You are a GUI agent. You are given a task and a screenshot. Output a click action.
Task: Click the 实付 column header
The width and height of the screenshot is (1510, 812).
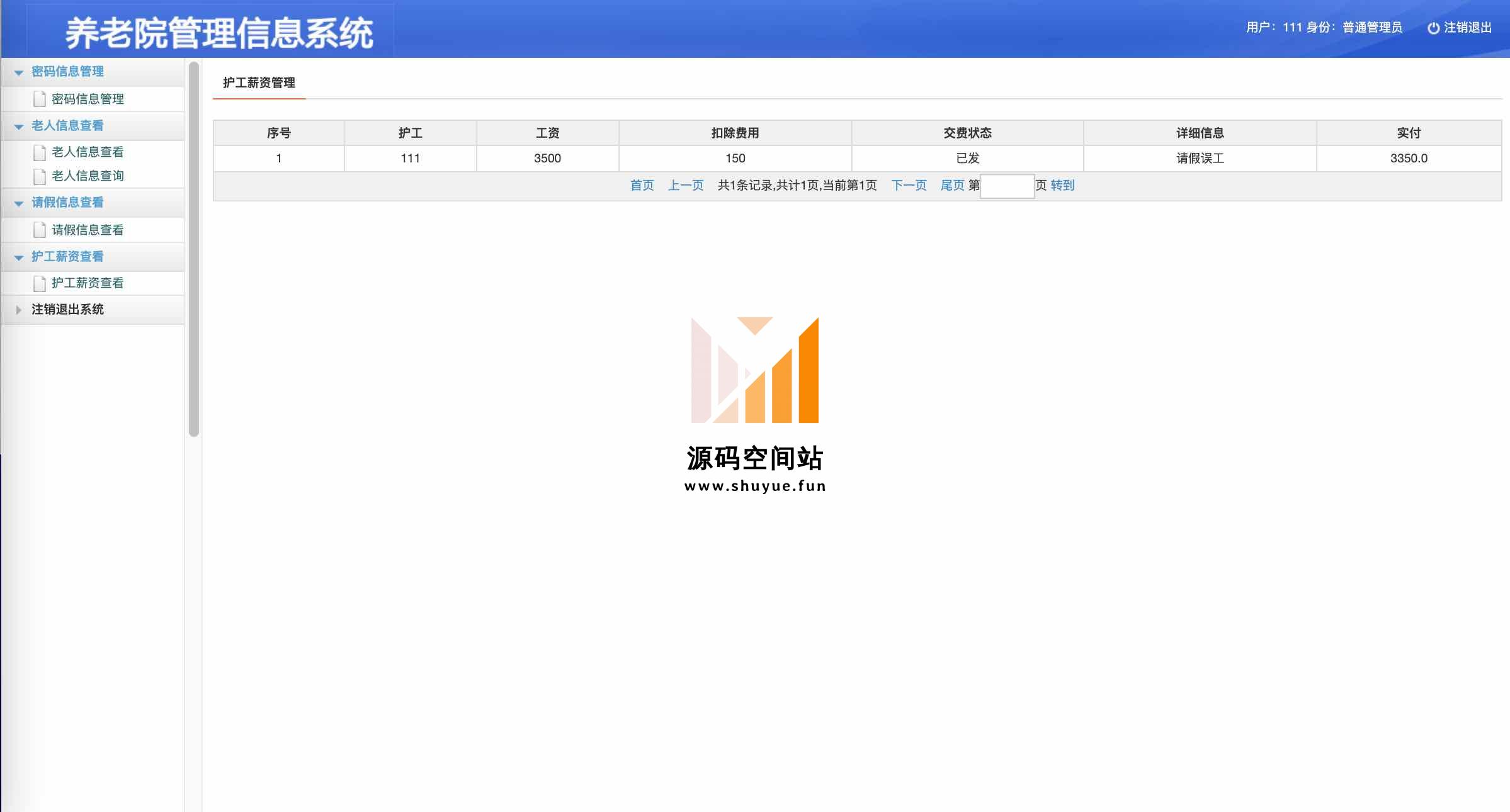[1409, 133]
